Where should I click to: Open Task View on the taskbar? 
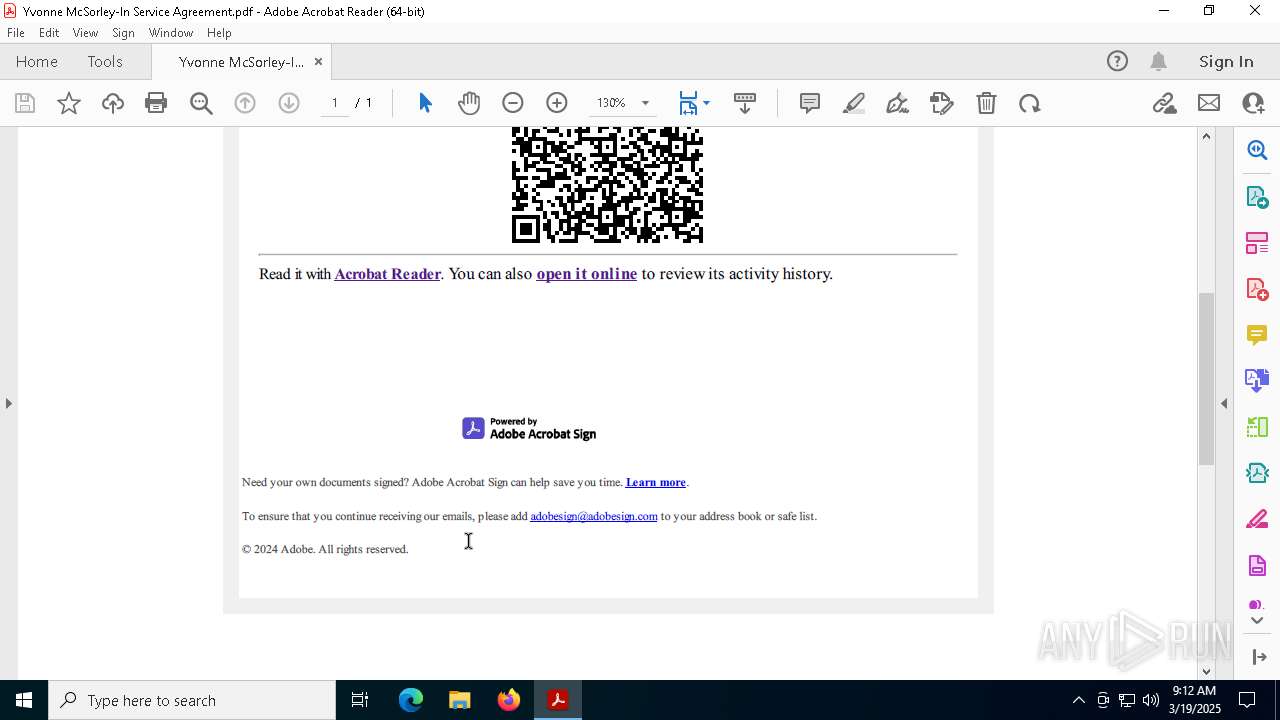360,700
